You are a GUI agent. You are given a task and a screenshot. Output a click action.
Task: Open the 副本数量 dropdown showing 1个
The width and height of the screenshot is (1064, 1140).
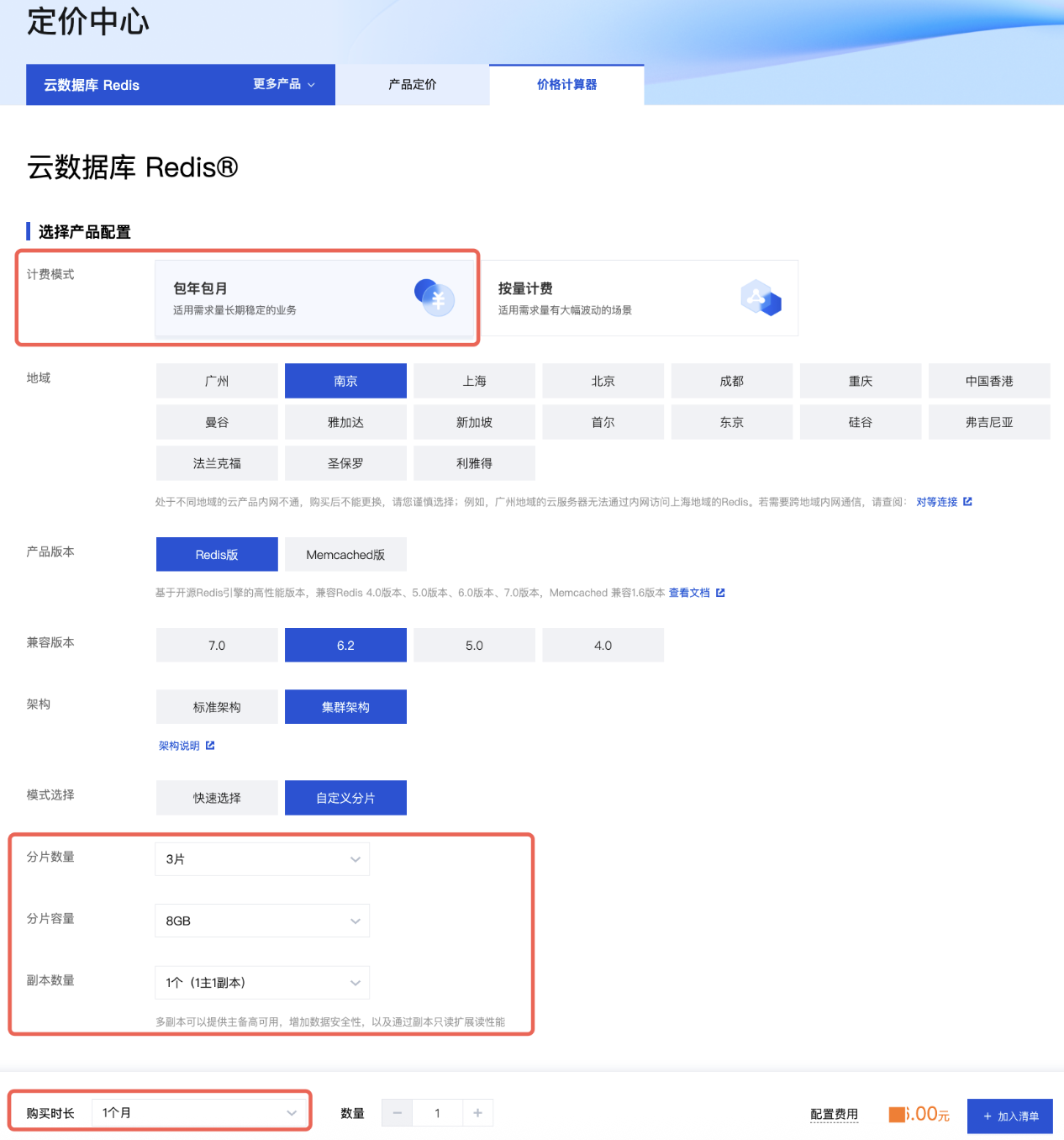pos(262,982)
